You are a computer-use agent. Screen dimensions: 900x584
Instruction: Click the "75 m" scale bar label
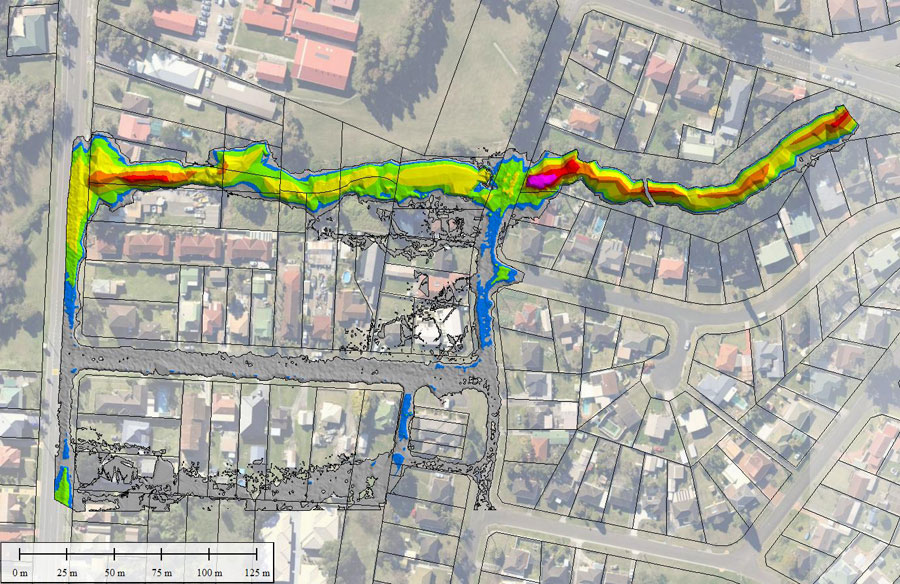162,573
